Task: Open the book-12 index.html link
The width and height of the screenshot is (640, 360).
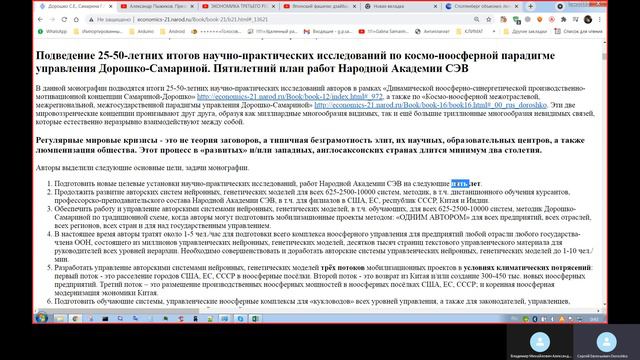Action: [290, 97]
